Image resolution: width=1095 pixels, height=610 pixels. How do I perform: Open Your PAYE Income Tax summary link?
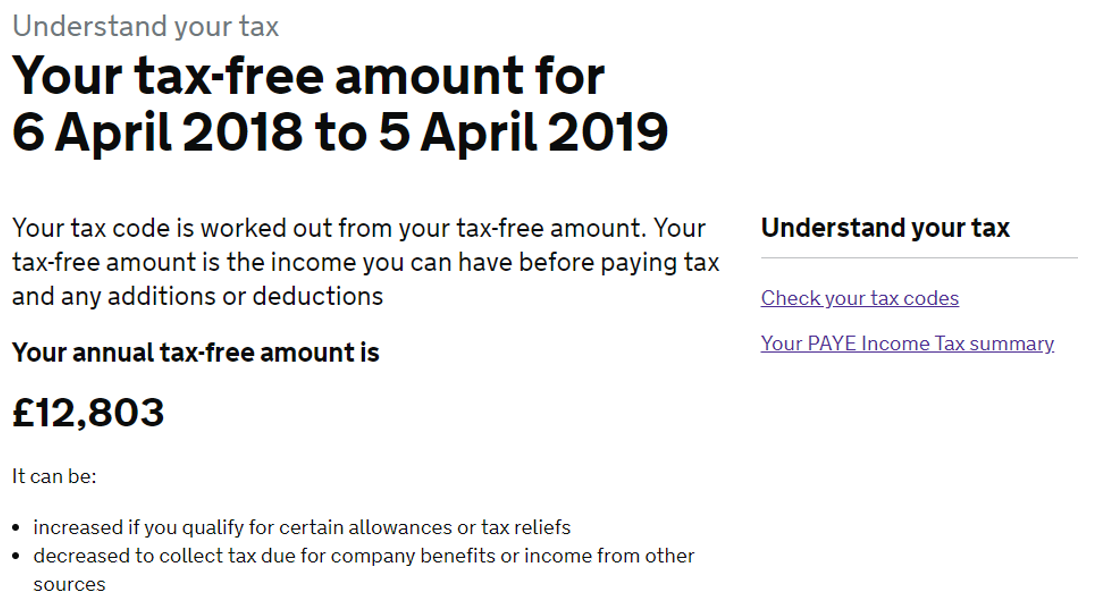907,344
